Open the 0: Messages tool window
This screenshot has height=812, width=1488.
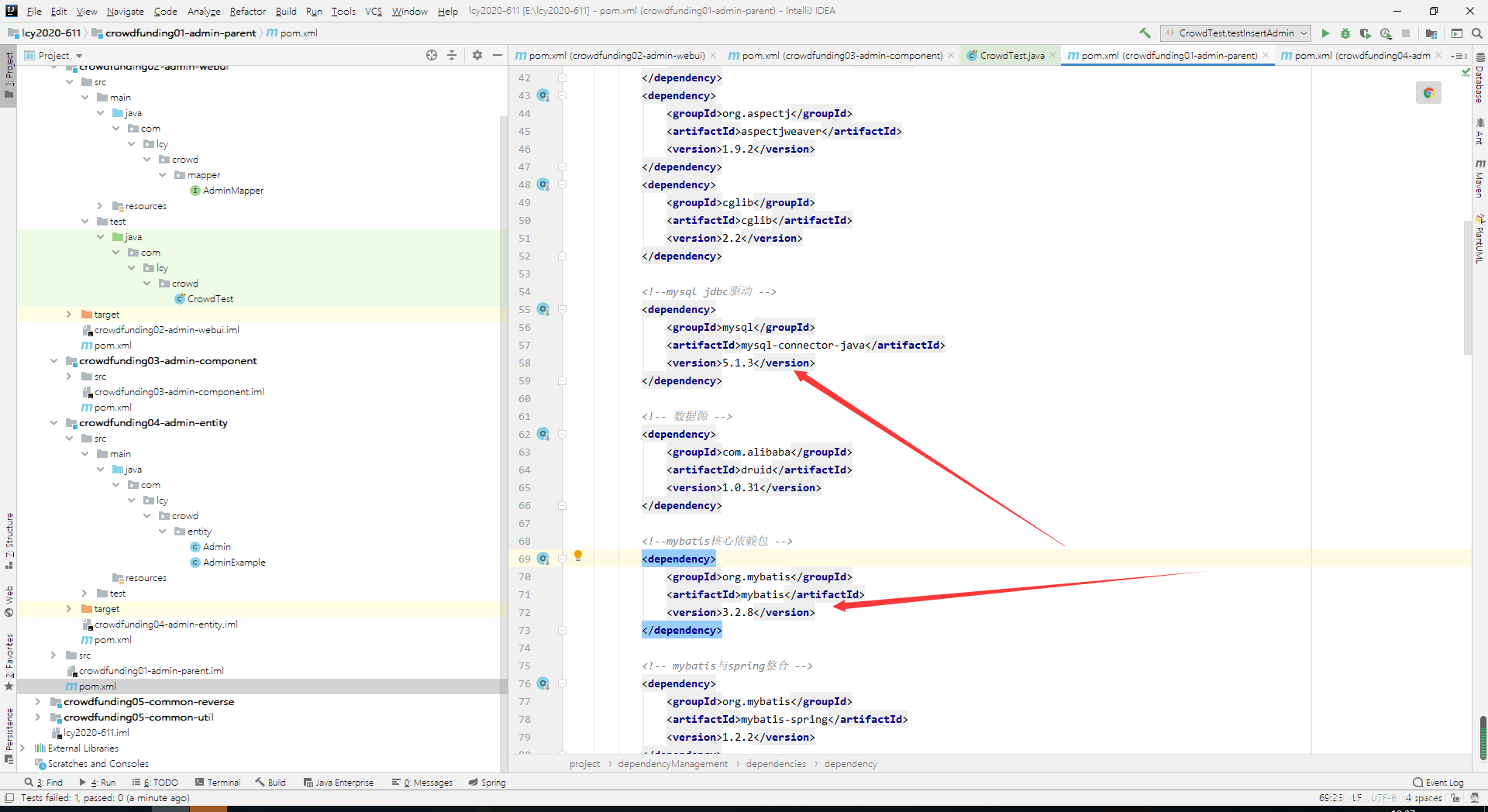[422, 783]
